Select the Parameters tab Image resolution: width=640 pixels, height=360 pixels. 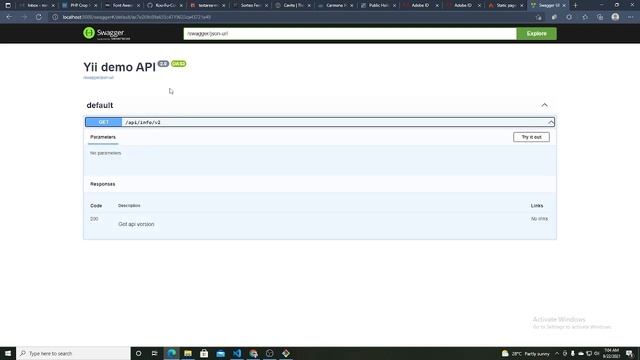tap(103, 137)
